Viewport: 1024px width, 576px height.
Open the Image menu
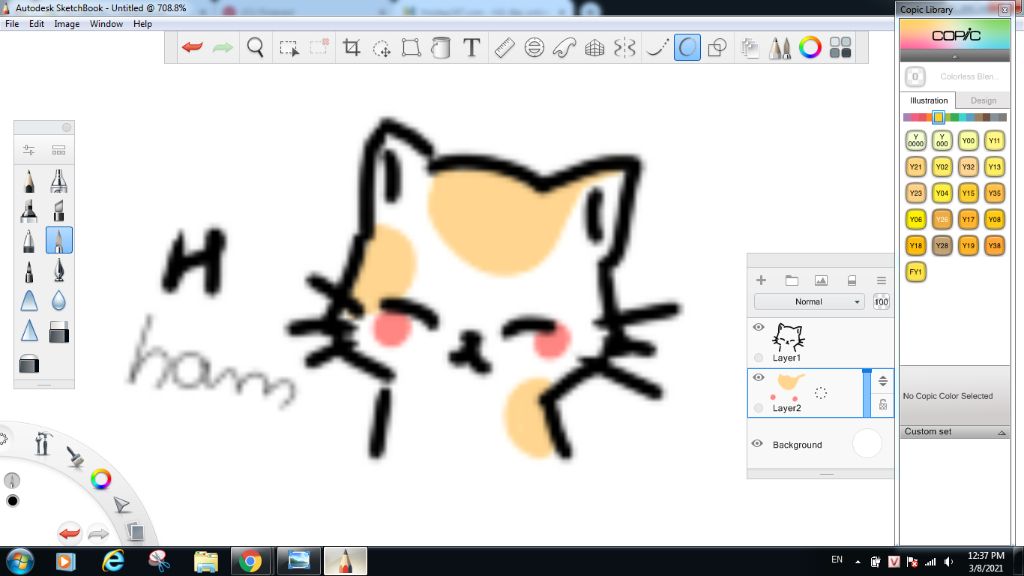coord(67,24)
